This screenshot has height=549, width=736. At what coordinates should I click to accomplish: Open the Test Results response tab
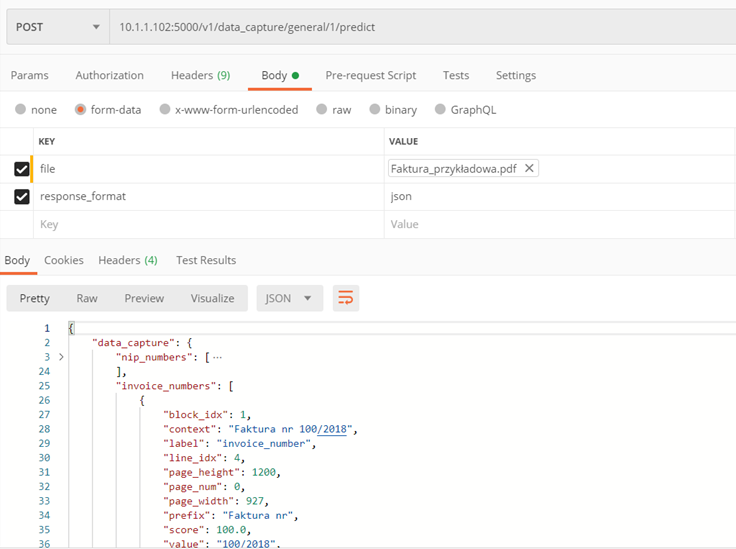click(206, 260)
